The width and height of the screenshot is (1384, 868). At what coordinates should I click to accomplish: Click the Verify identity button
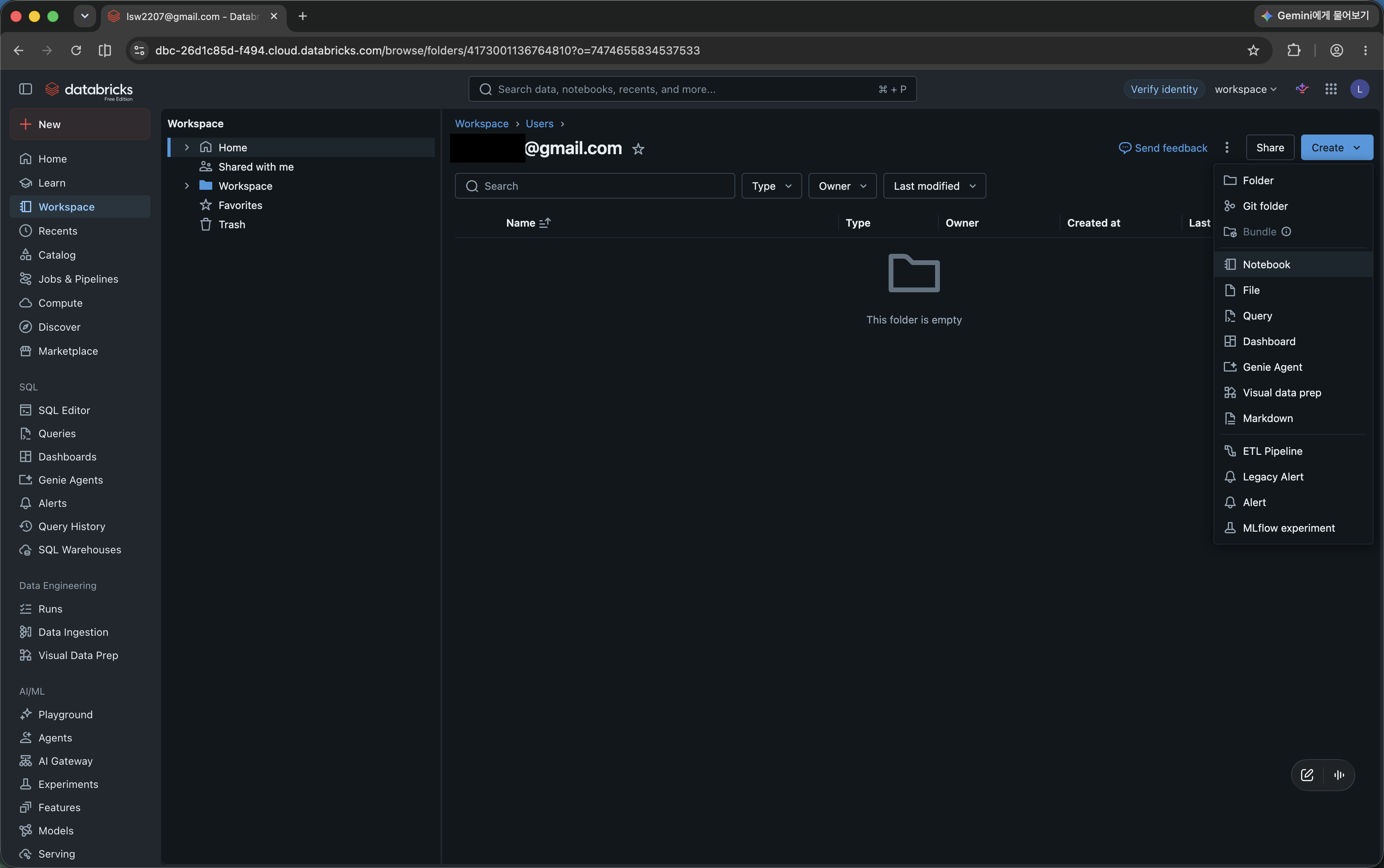tap(1164, 90)
